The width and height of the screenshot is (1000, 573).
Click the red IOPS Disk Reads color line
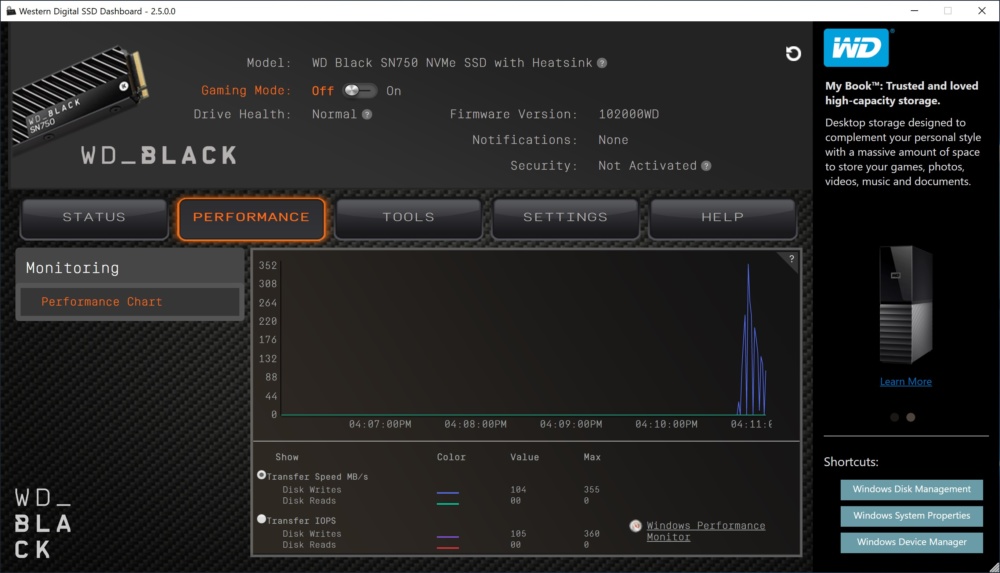pyautogui.click(x=448, y=547)
